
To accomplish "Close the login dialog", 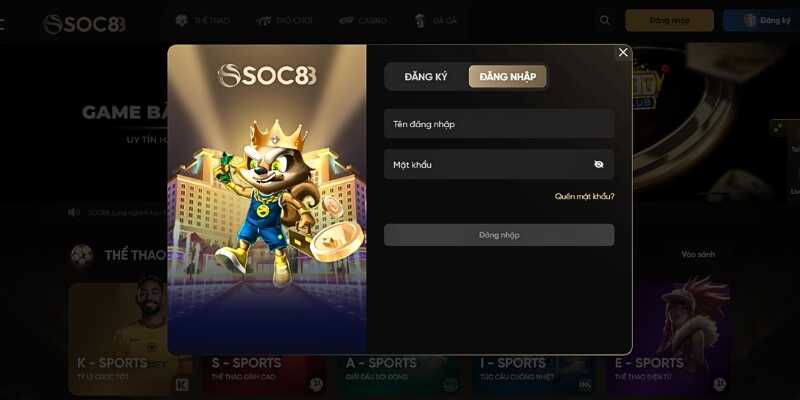I will pos(623,53).
